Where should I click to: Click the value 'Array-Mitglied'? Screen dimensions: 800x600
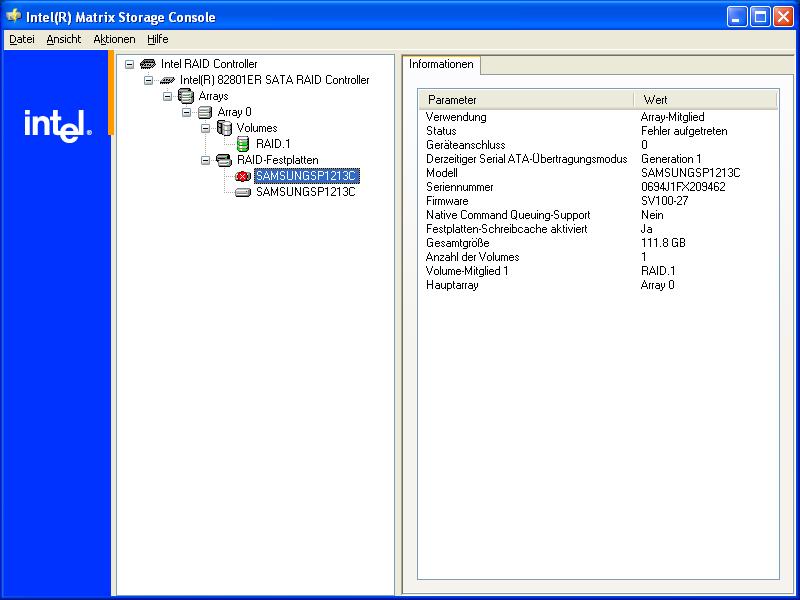tap(672, 117)
